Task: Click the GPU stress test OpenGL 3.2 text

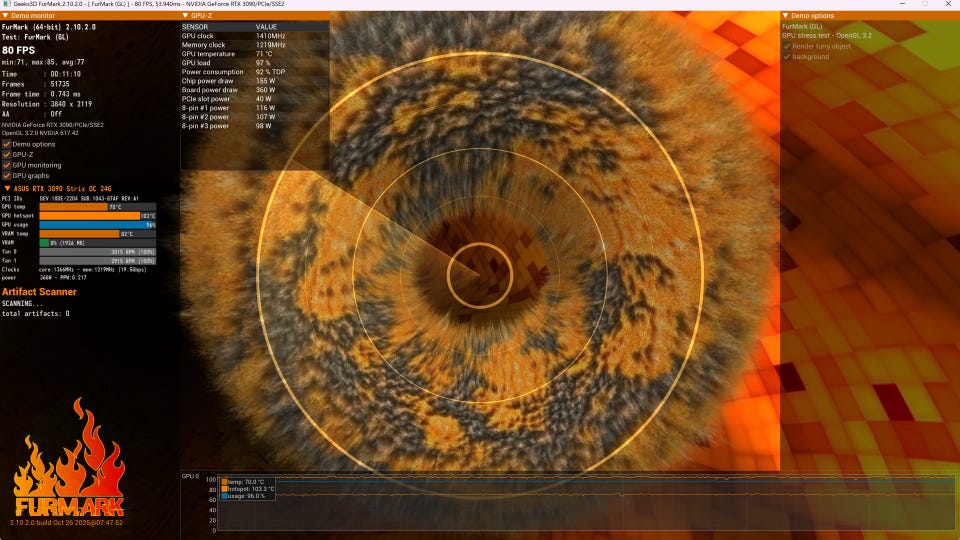Action: pyautogui.click(x=827, y=36)
